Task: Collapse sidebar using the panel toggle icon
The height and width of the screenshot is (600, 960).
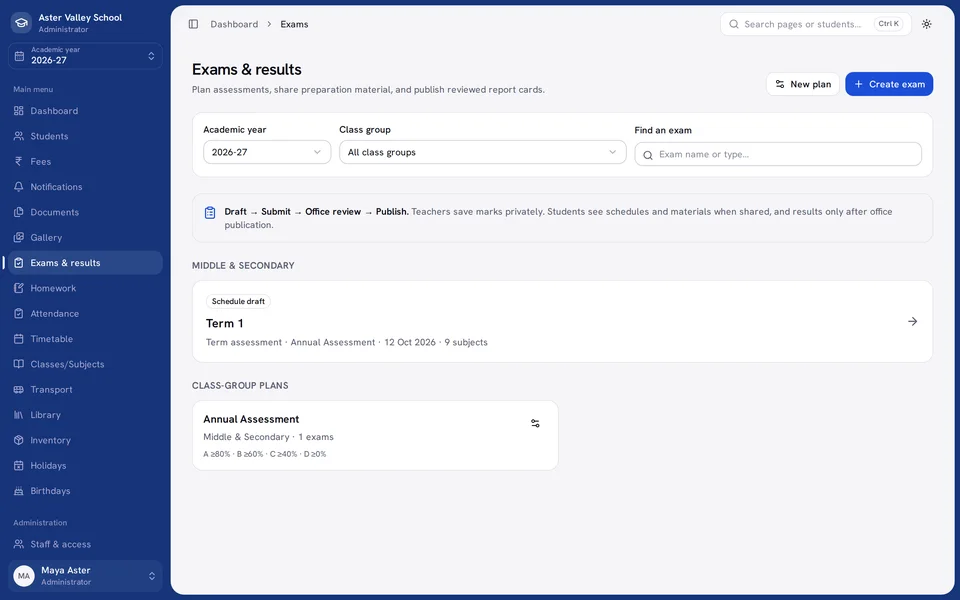Action: (x=193, y=24)
